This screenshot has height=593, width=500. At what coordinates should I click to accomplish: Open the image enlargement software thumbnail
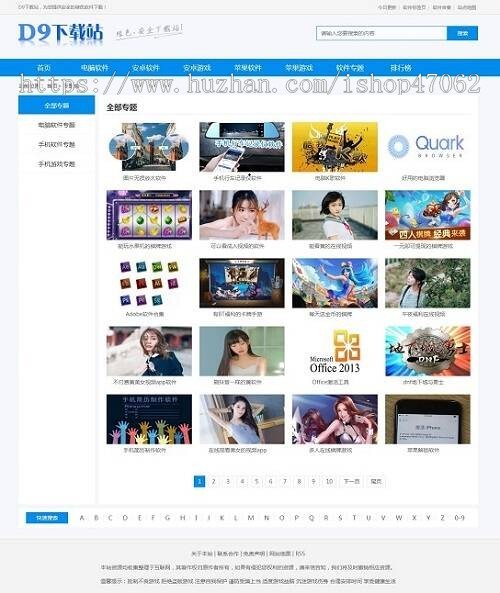coord(149,147)
